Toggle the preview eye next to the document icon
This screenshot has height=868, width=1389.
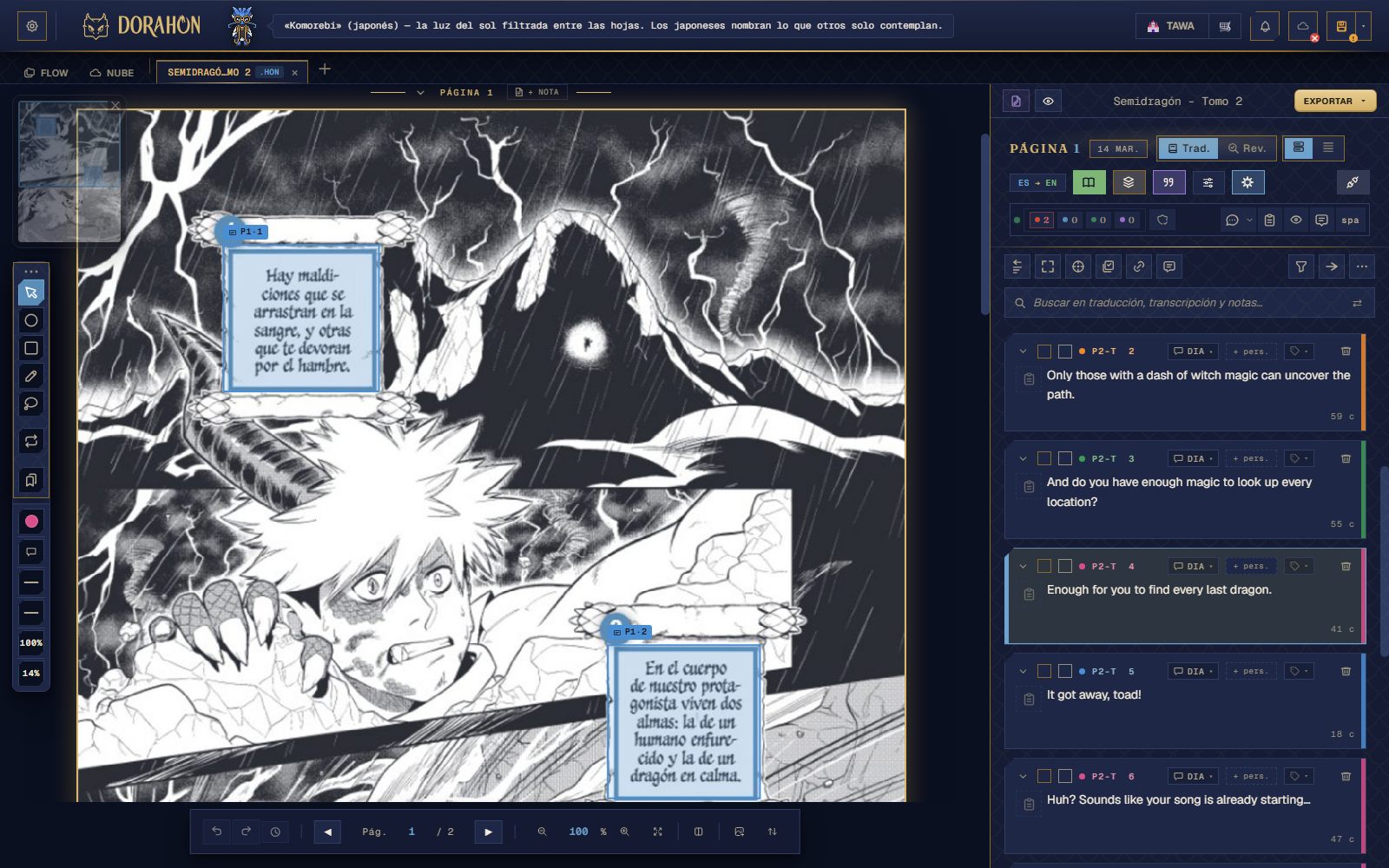pos(1048,102)
